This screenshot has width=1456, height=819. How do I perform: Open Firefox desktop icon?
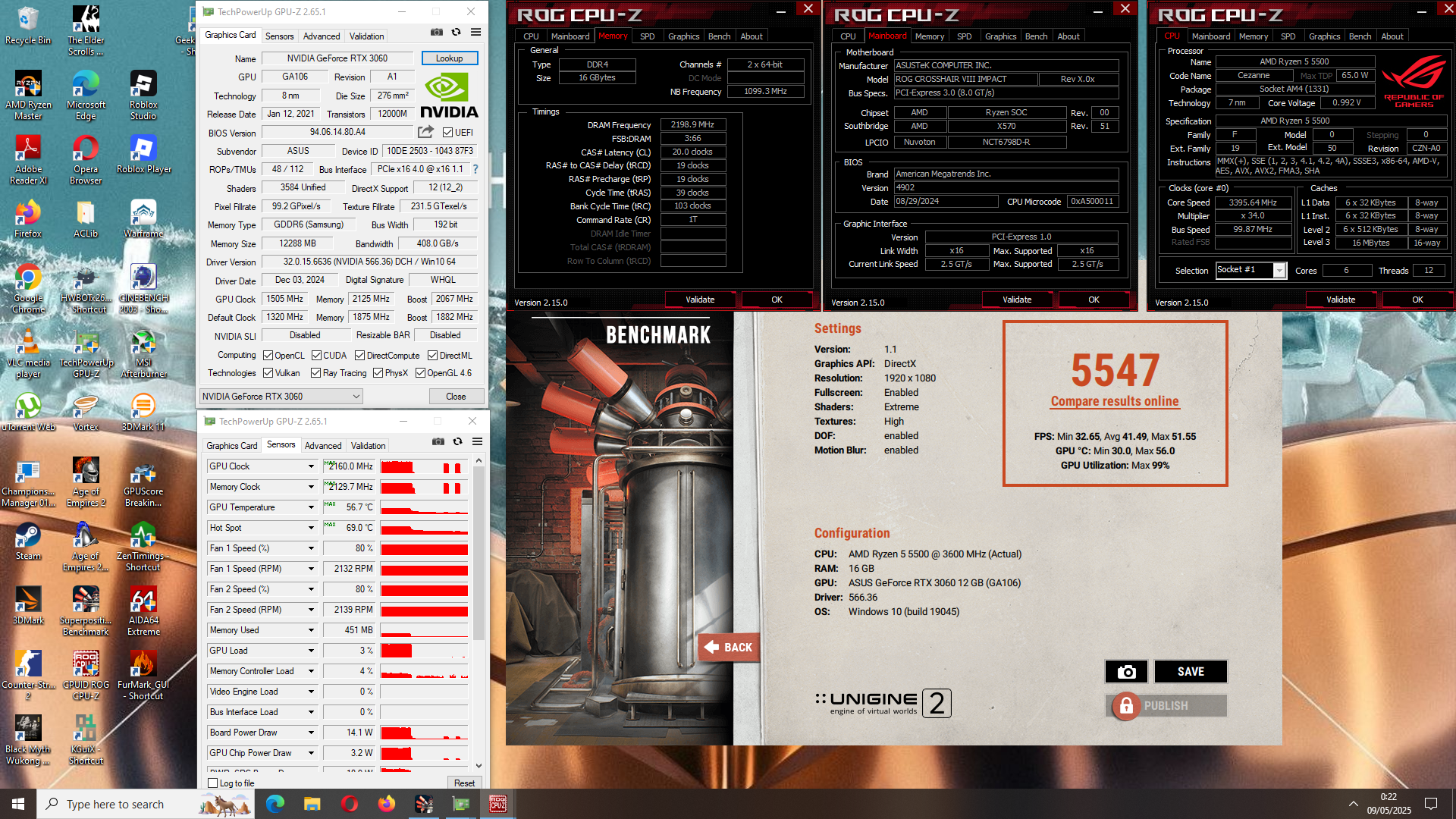click(28, 218)
